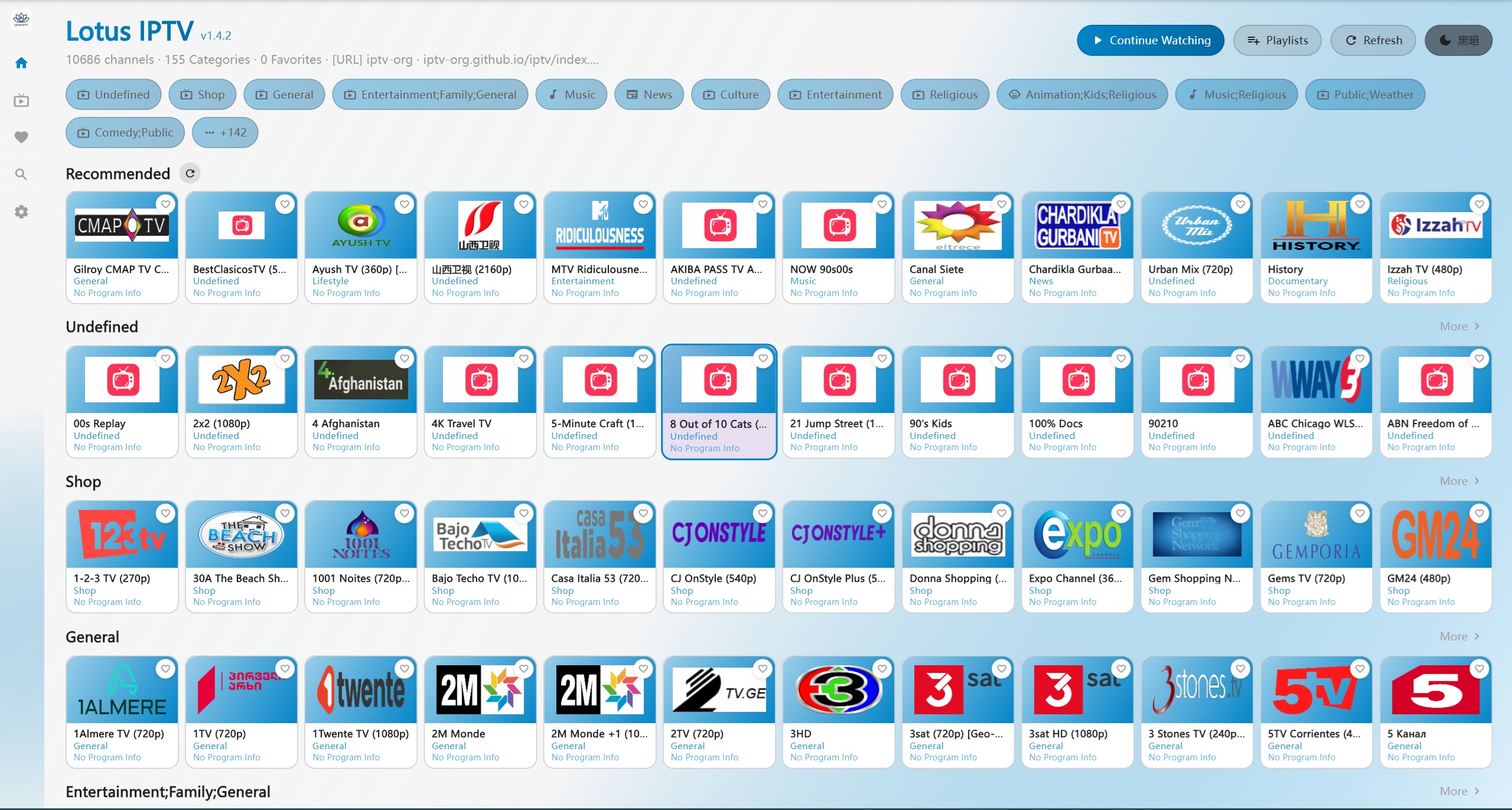Expand the +142 categories list
Viewport: 1512px width, 810px height.
(225, 132)
